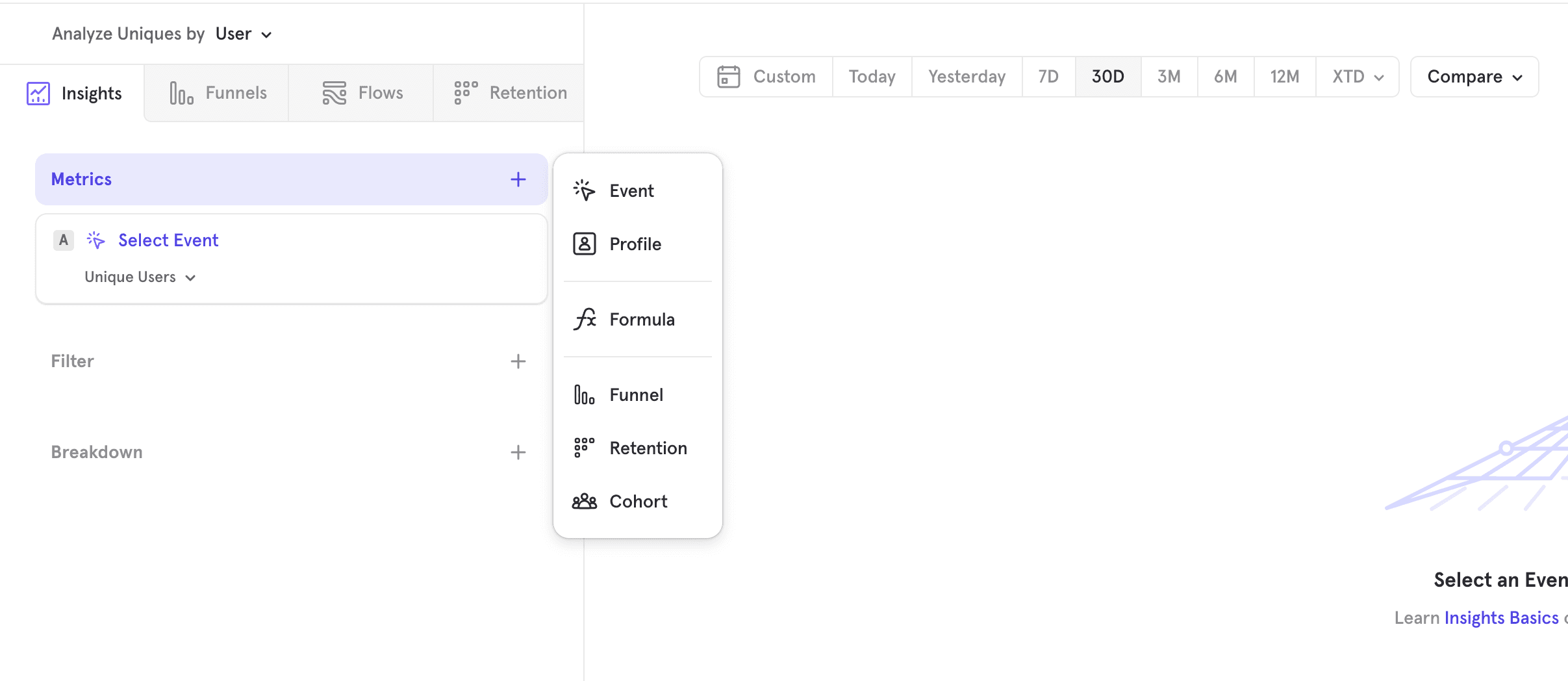This screenshot has height=681, width=1568.
Task: Open the Analyze Uniques by User dropdown
Action: (243, 34)
